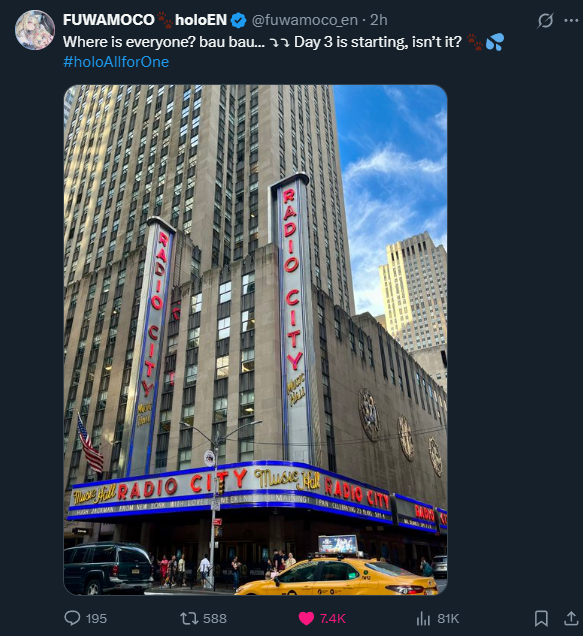Open the Radio City photo
This screenshot has height=636, width=583.
(x=255, y=340)
